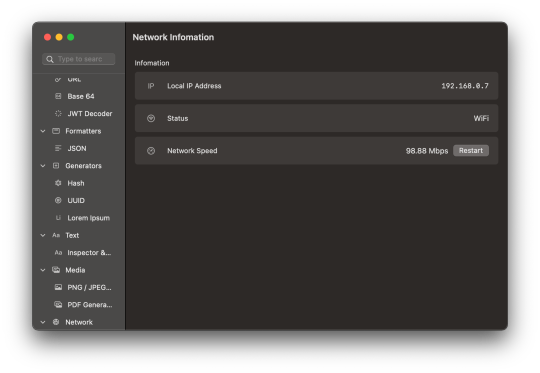540x373 pixels.
Task: Click the Inspector item Aa icon
Action: pyautogui.click(x=58, y=252)
